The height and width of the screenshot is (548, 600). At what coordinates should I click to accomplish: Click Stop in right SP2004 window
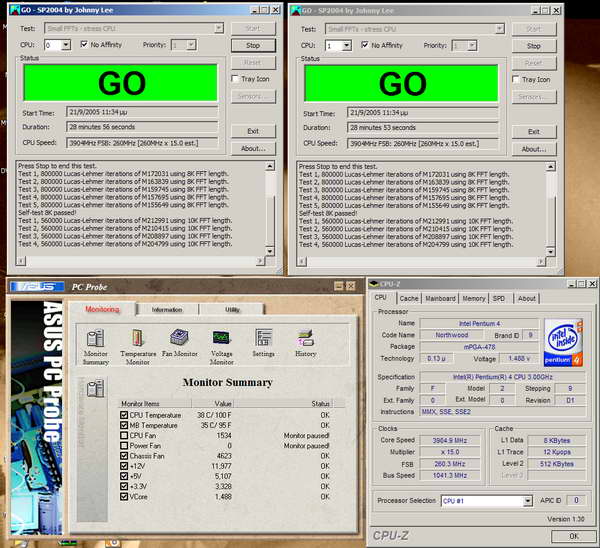click(534, 46)
